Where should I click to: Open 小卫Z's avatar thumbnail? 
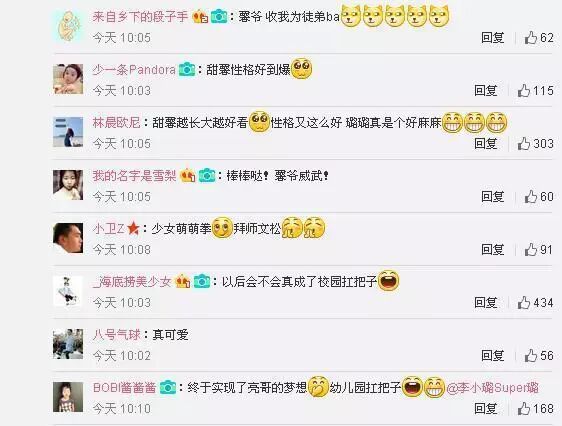tap(68, 238)
